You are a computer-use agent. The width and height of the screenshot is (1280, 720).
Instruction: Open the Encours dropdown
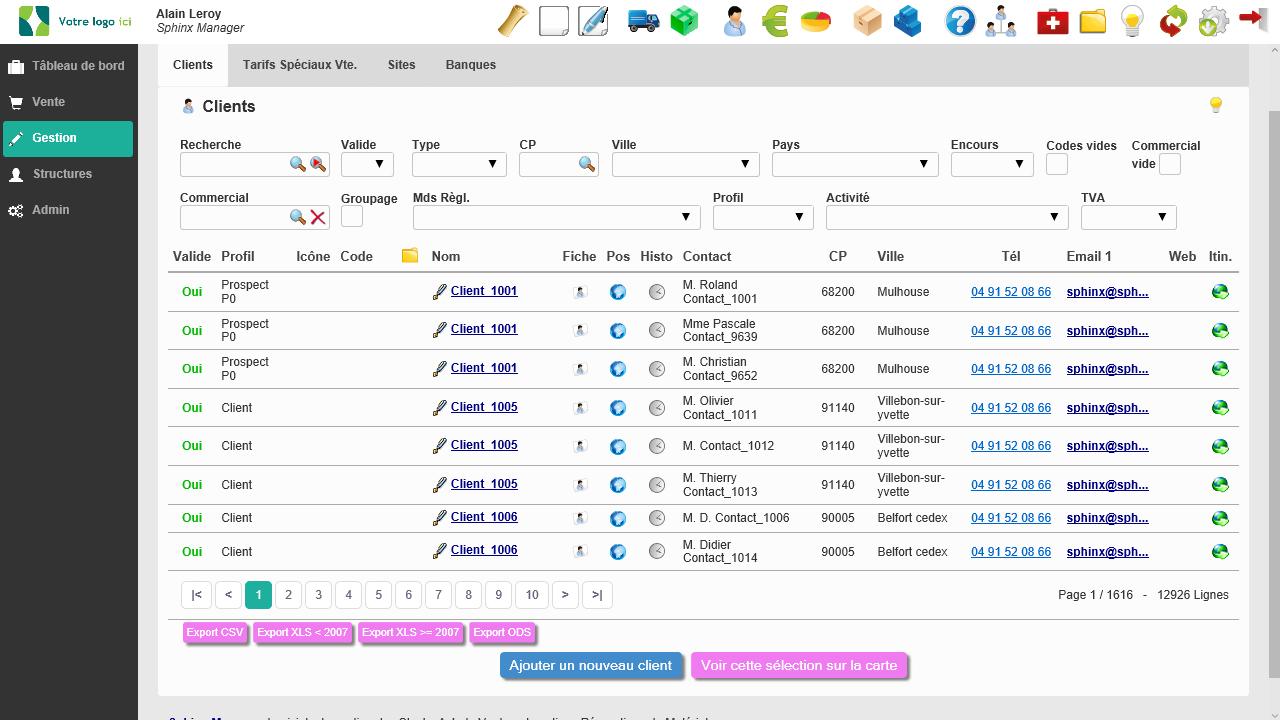tap(992, 164)
